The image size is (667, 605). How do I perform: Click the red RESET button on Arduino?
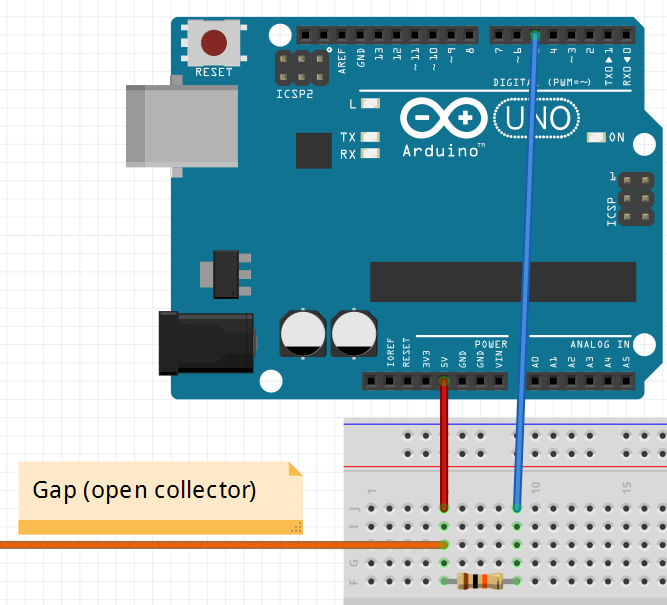pyautogui.click(x=214, y=43)
